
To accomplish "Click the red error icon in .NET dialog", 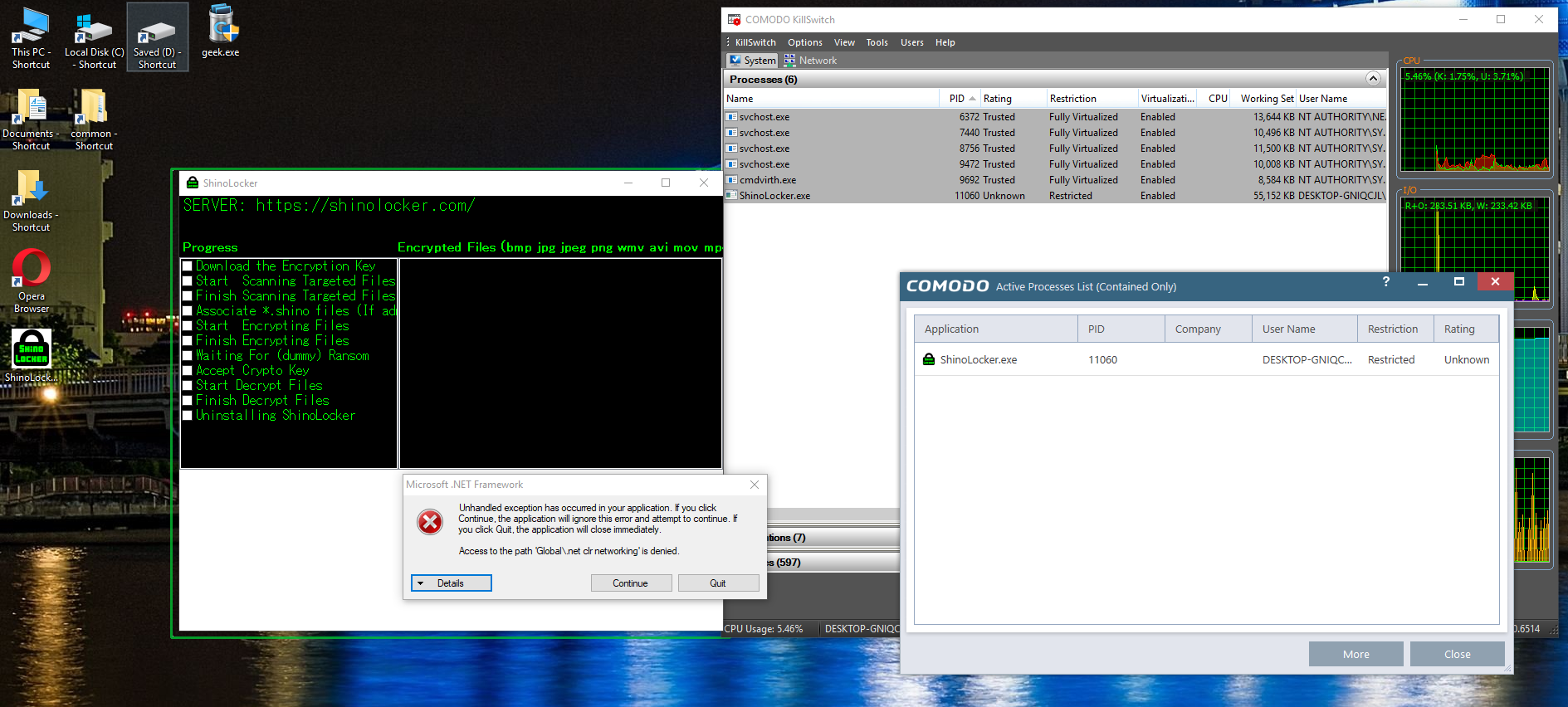I will pos(430,522).
